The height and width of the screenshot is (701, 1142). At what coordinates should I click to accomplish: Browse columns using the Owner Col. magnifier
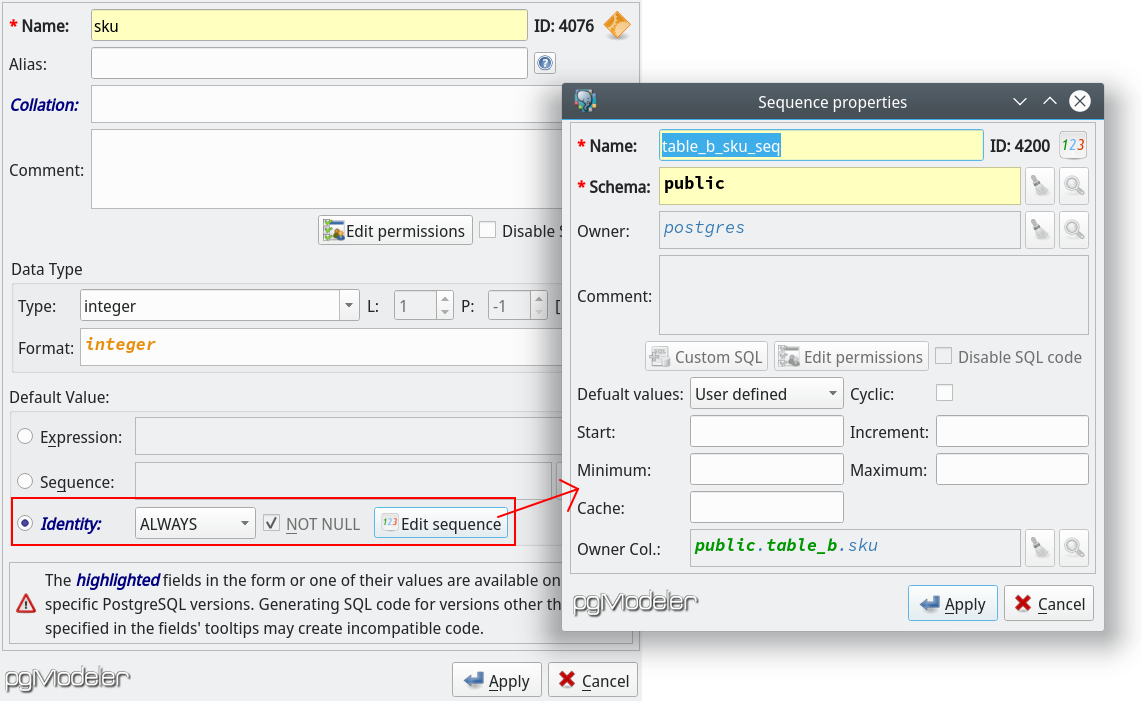pyautogui.click(x=1074, y=548)
